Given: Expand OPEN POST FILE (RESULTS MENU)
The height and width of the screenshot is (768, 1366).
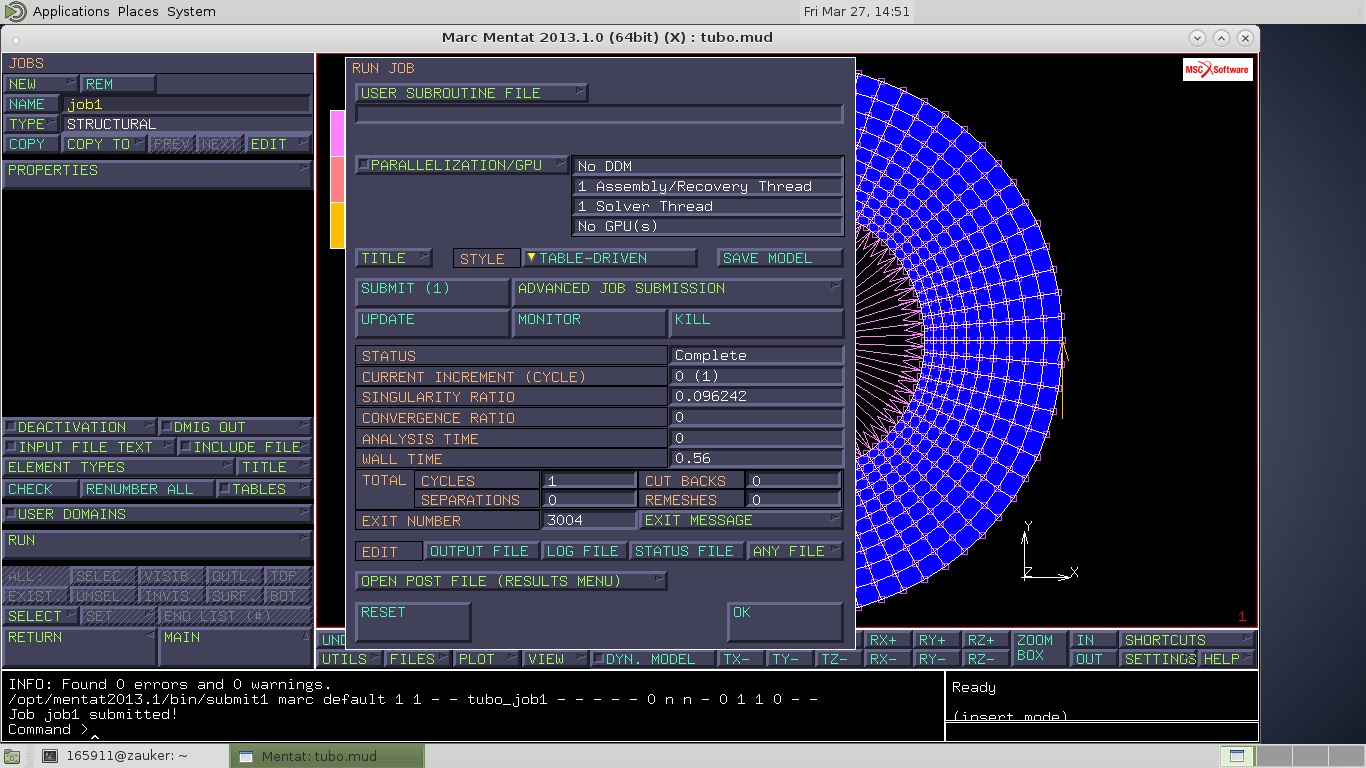Looking at the screenshot, I should [511, 581].
